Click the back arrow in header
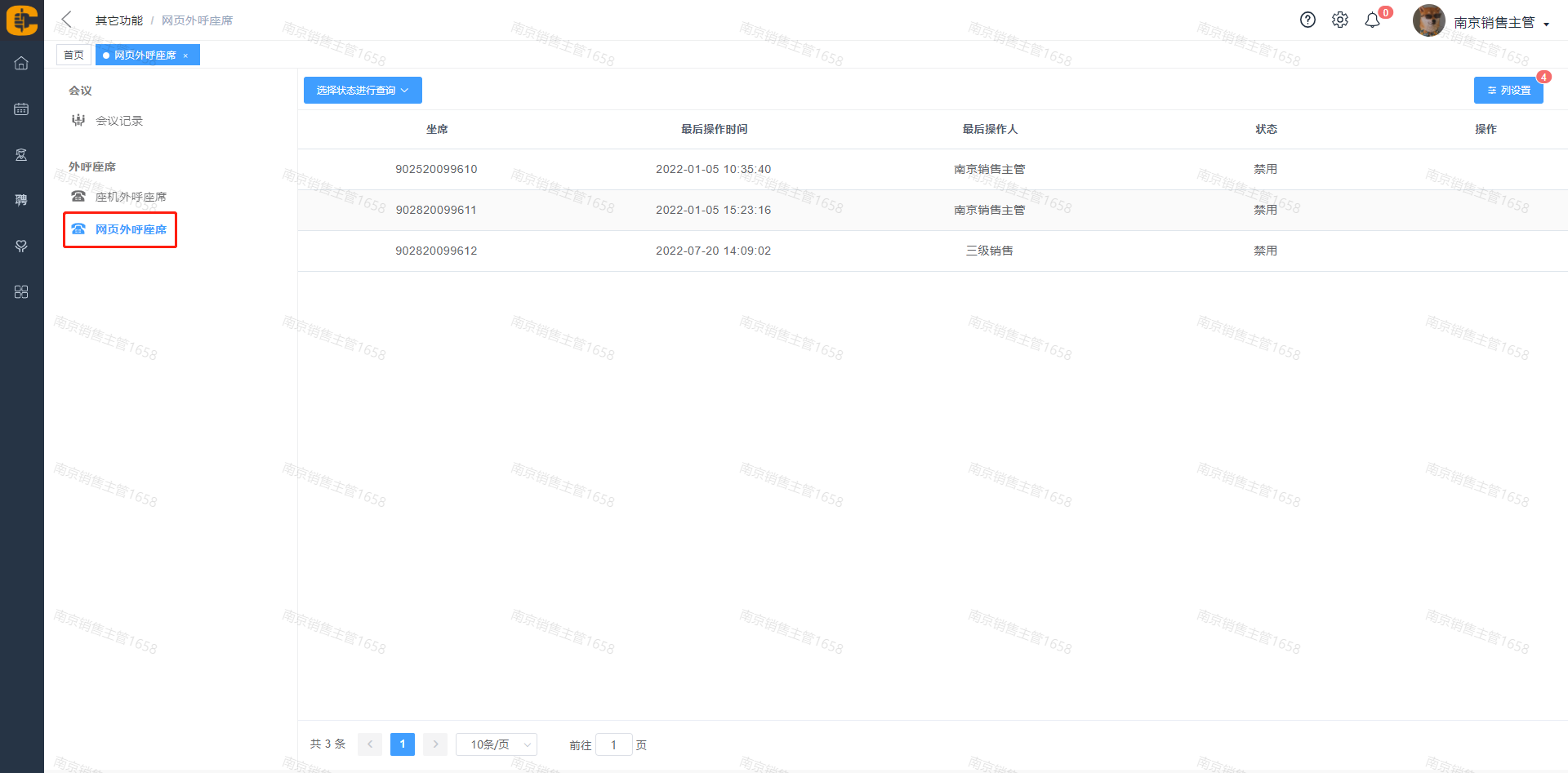Screen dimensions: 1568x773 click(67, 20)
